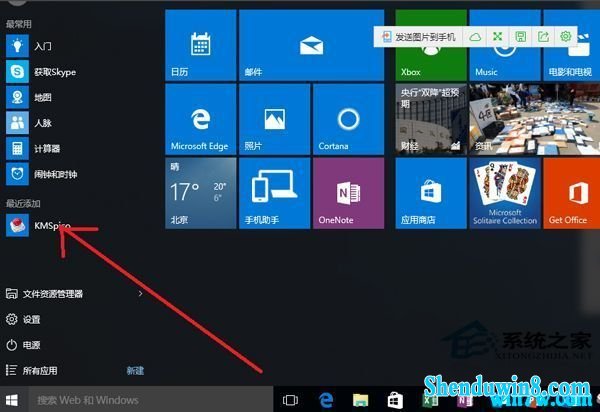The width and height of the screenshot is (600, 412).
Task: Click the Windows Start button
Action: click(12, 401)
